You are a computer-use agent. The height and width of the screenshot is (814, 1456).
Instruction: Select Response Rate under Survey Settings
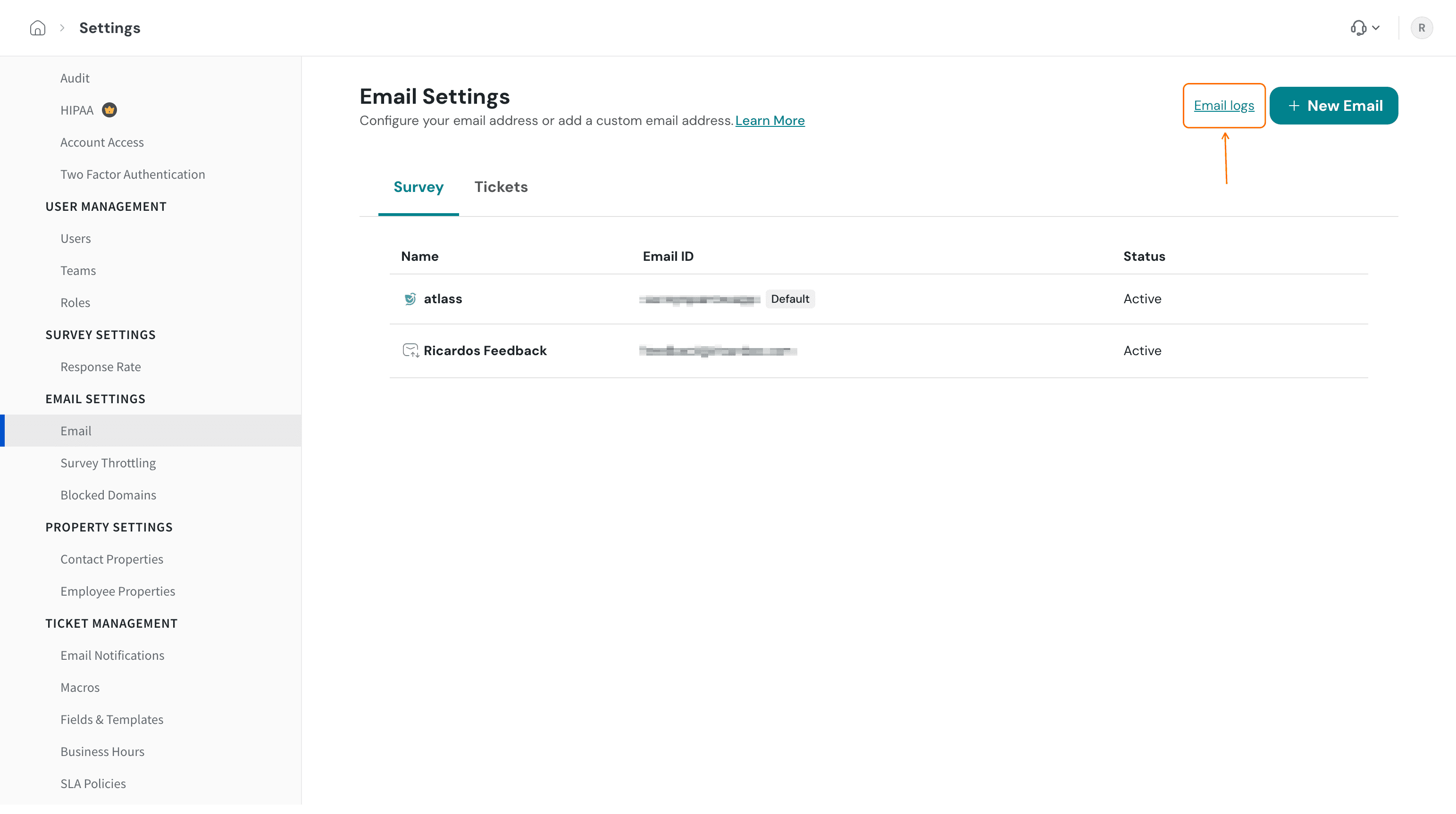pos(100,366)
